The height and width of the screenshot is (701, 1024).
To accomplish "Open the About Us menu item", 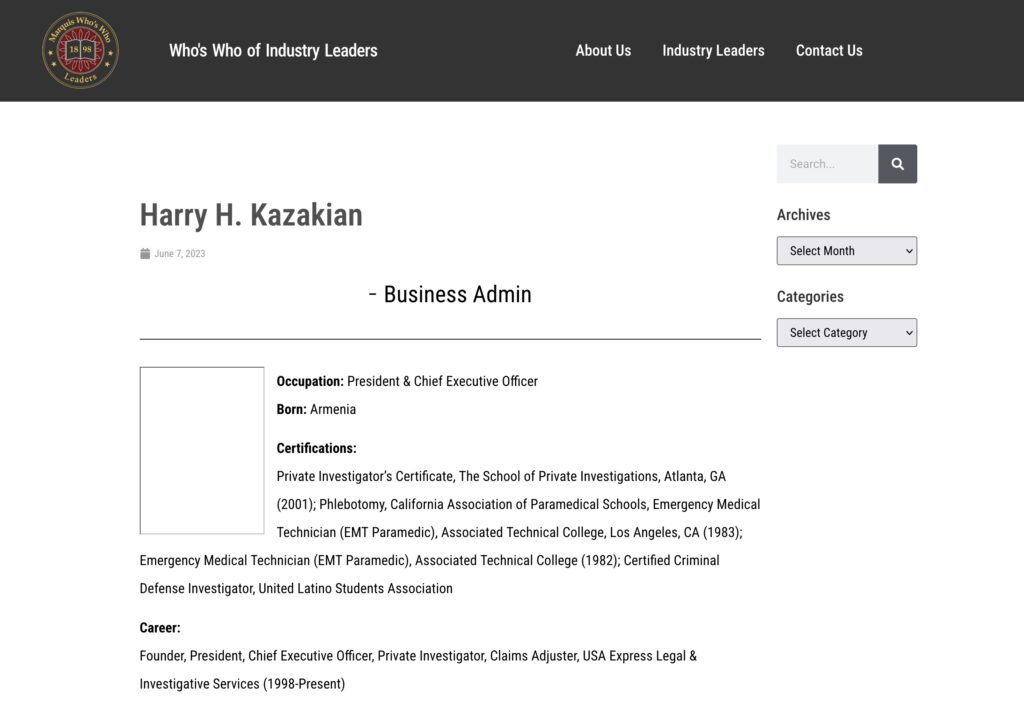I will pyautogui.click(x=603, y=50).
